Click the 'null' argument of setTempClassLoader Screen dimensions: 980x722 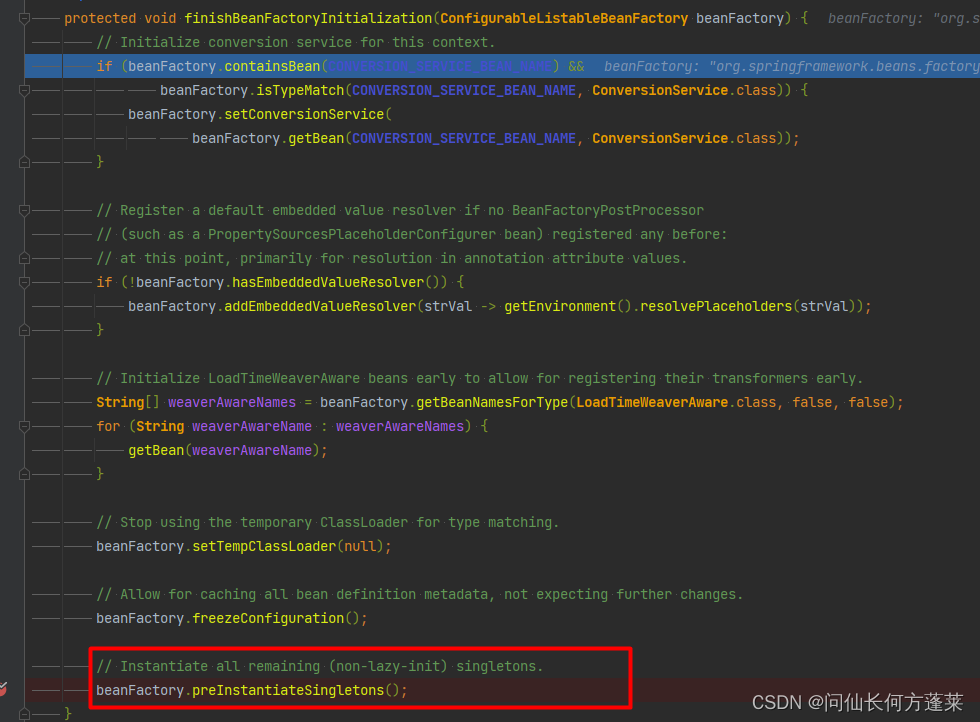coord(360,546)
